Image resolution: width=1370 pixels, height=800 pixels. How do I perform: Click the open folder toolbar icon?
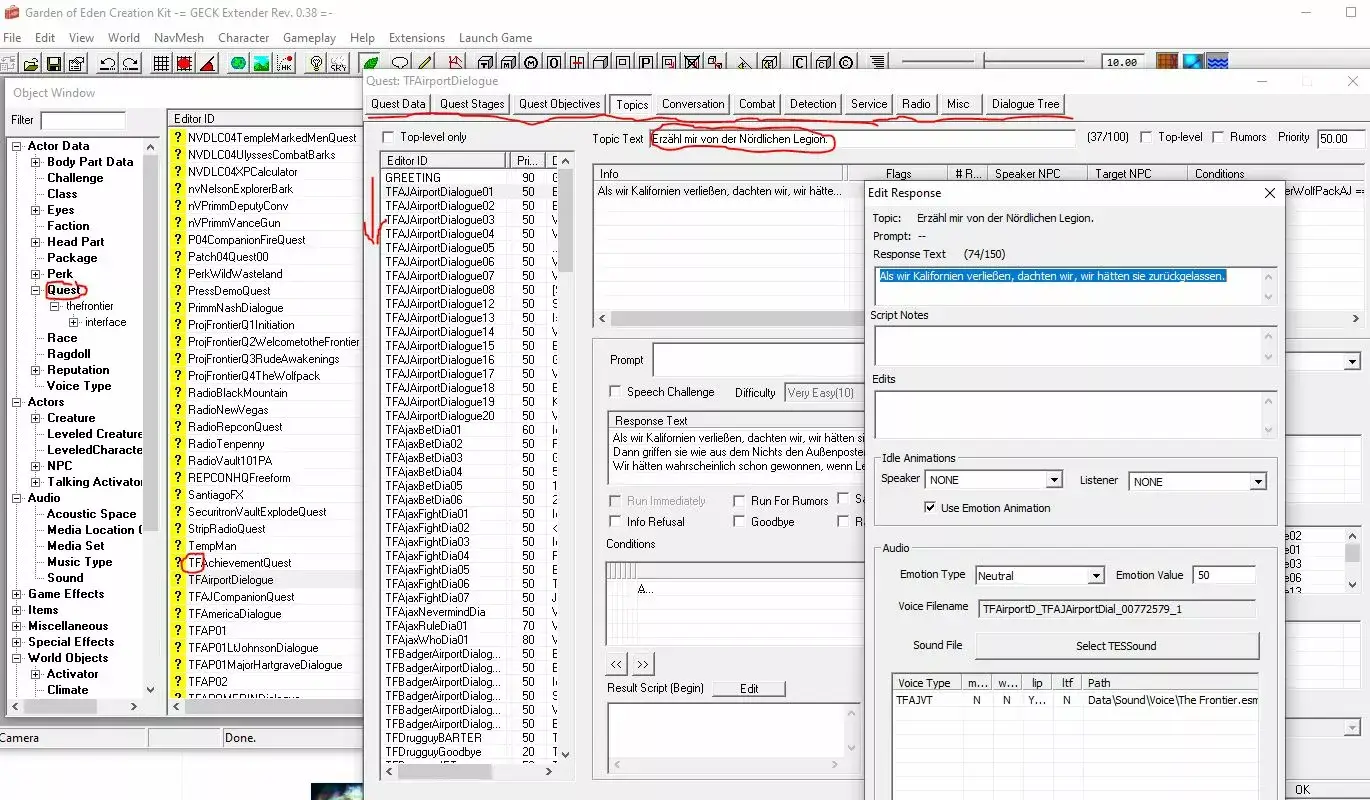click(x=31, y=63)
